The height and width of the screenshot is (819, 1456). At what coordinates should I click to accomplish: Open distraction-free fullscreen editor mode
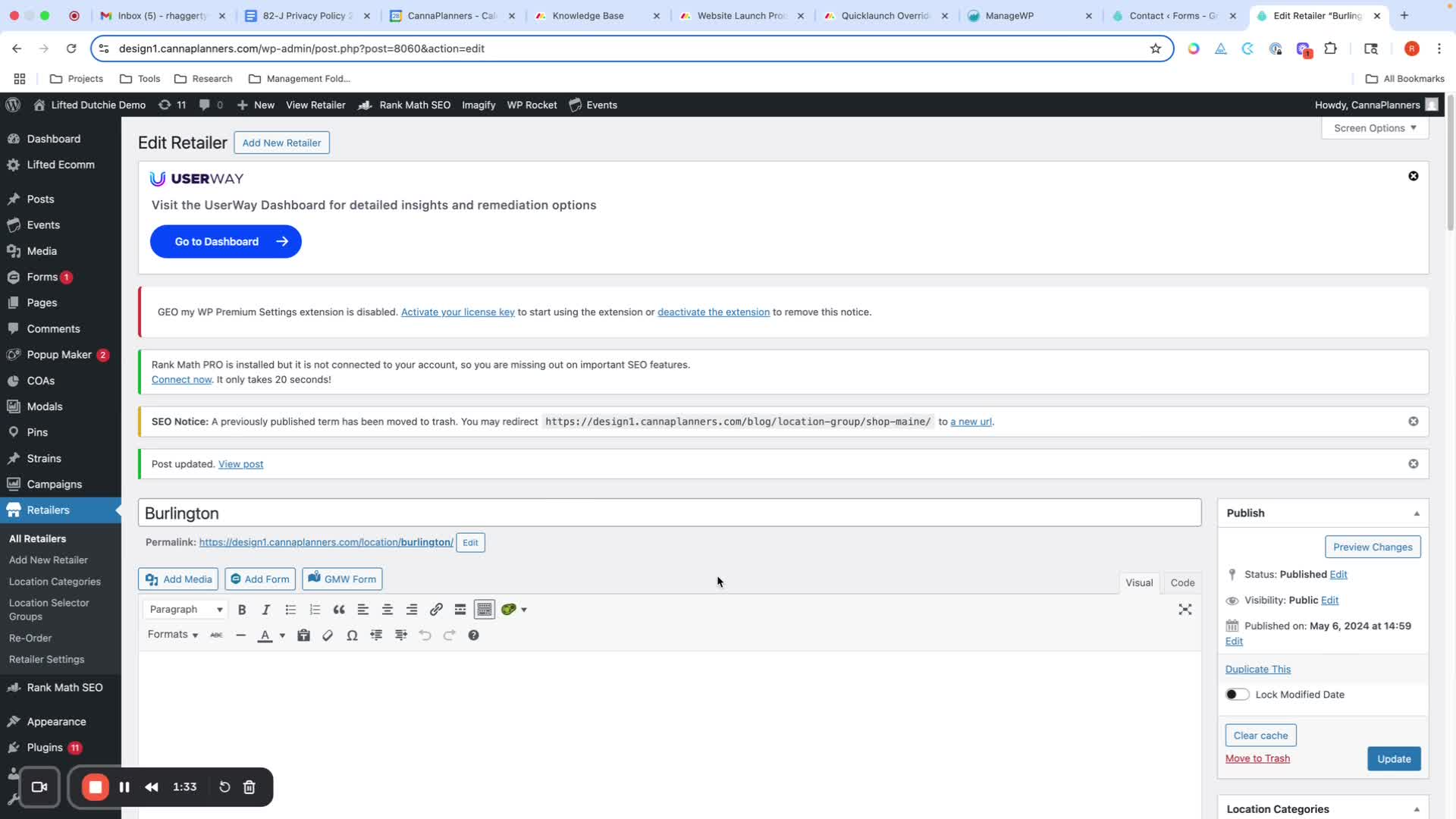[x=1185, y=610]
